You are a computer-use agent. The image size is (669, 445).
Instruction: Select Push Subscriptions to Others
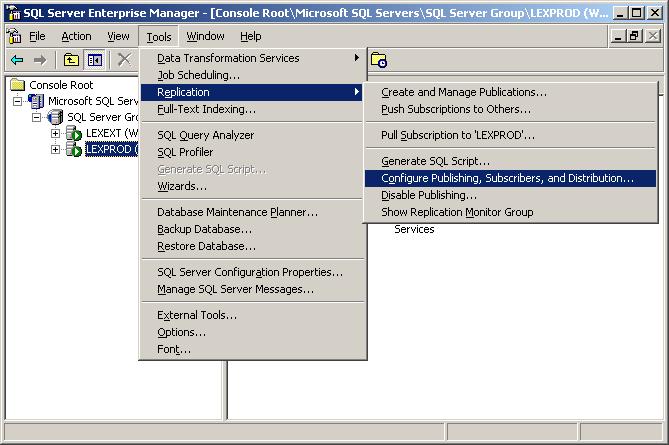pyautogui.click(x=510, y=109)
